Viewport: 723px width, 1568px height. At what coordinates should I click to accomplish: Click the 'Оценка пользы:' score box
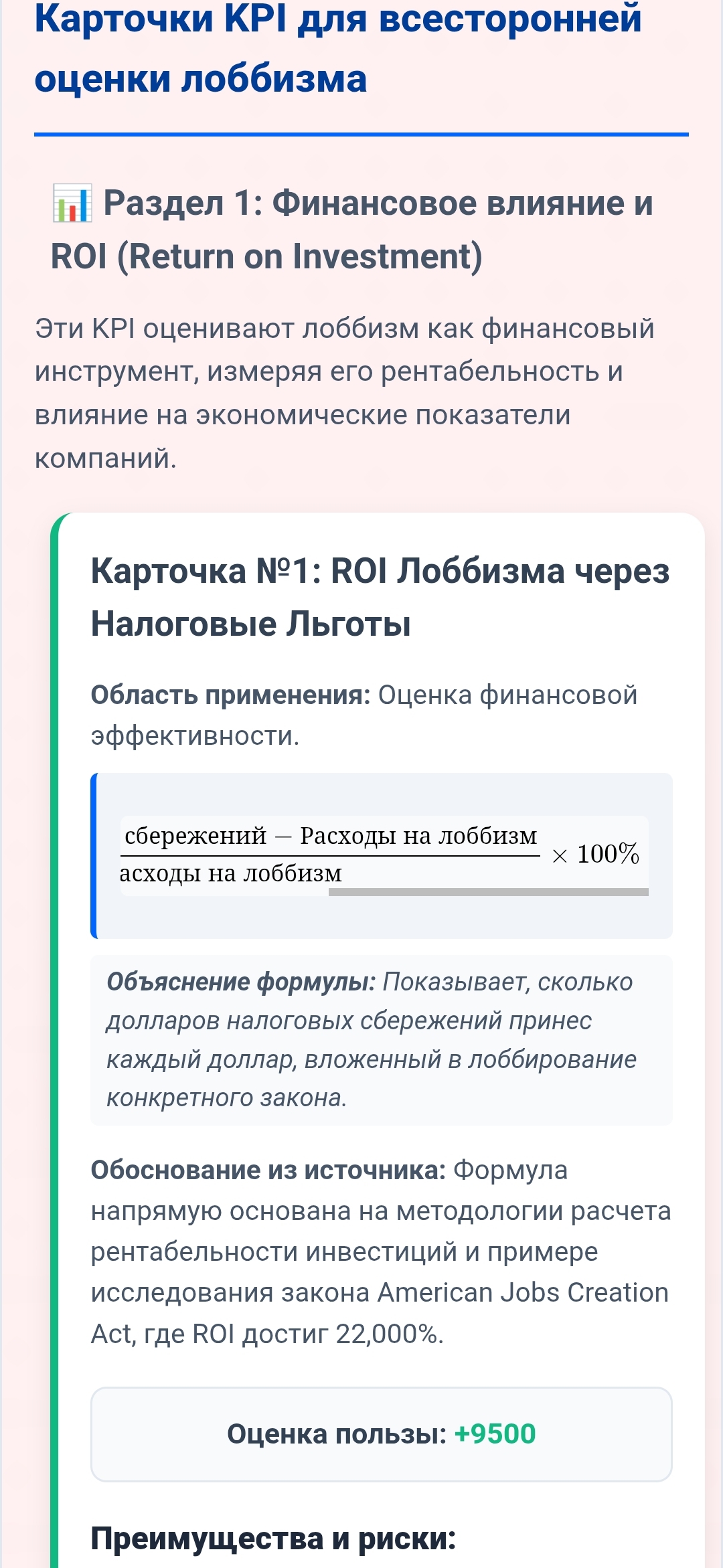coord(381,1434)
